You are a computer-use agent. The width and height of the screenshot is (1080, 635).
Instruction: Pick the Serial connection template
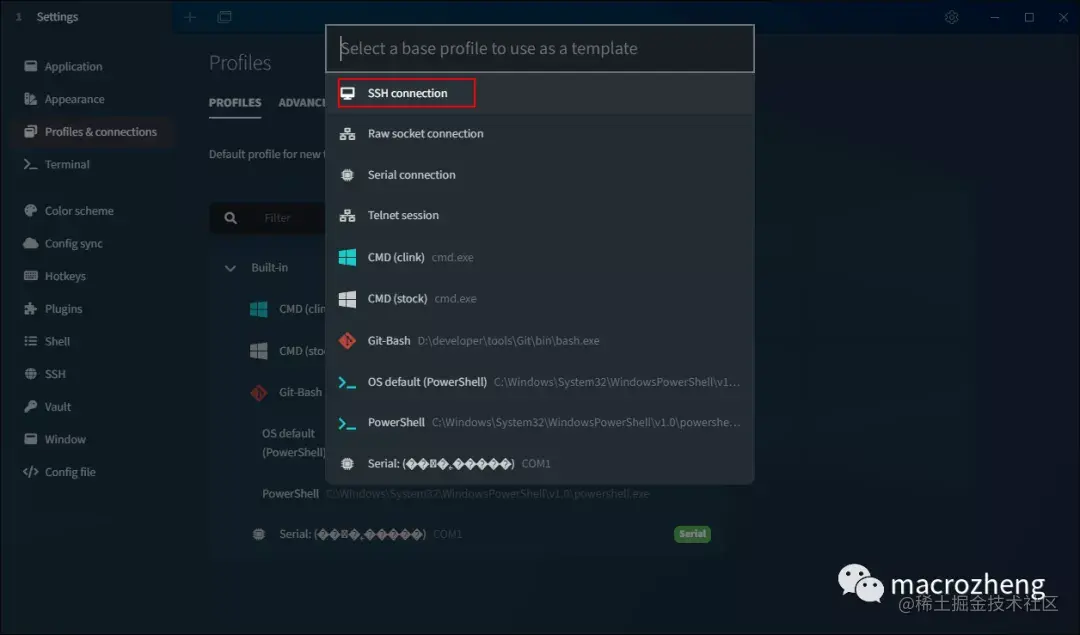(x=413, y=174)
